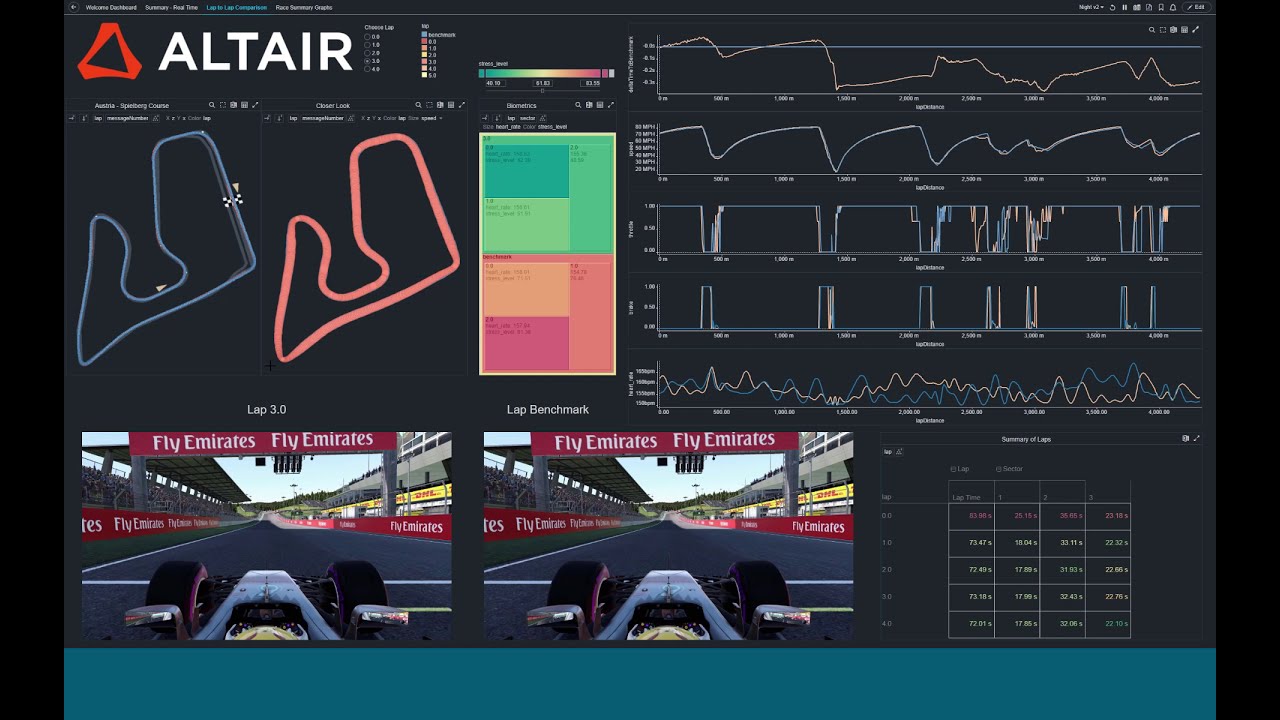Maximize the Austria - Spielberg Course panel

click(x=255, y=105)
